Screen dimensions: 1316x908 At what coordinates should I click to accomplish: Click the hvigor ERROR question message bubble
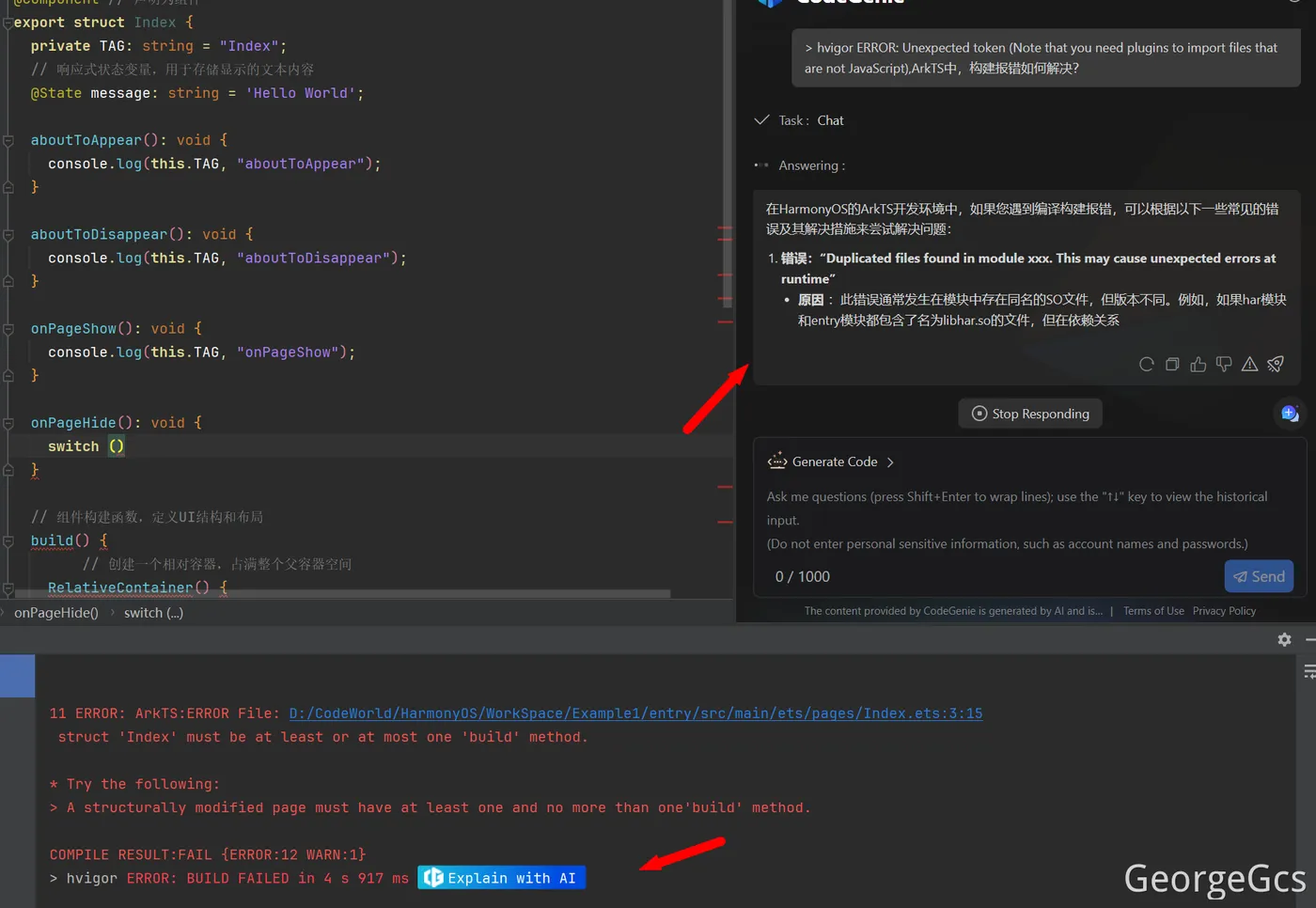click(1046, 57)
